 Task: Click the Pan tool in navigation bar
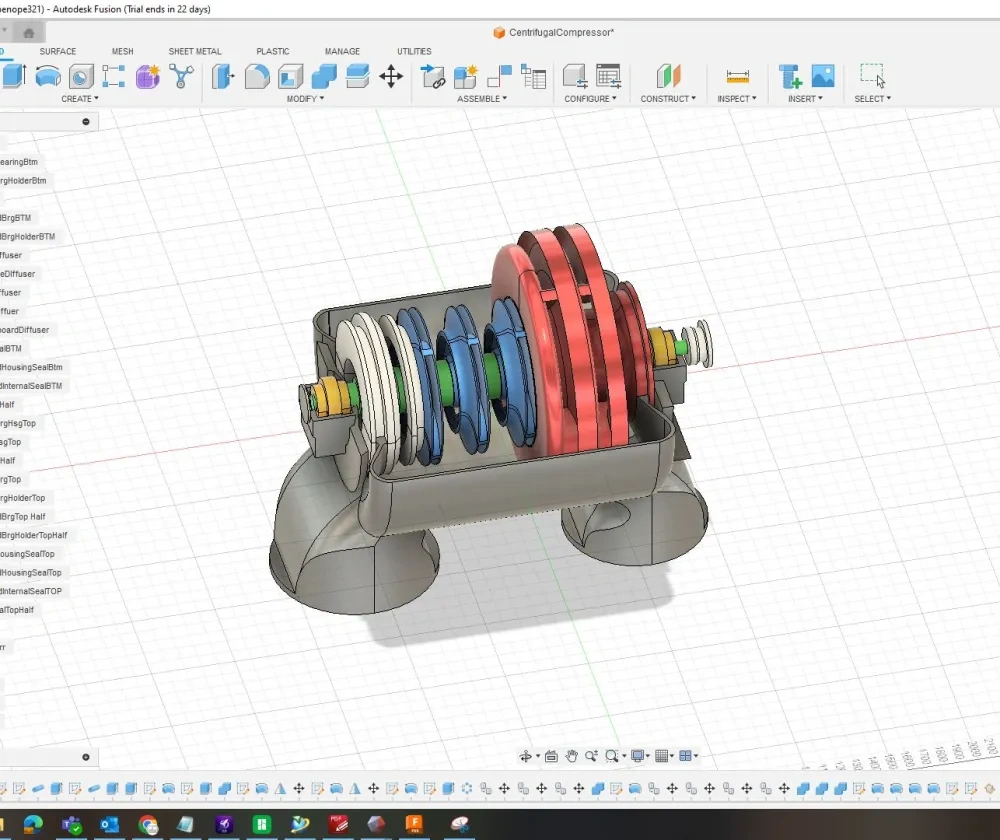[571, 756]
